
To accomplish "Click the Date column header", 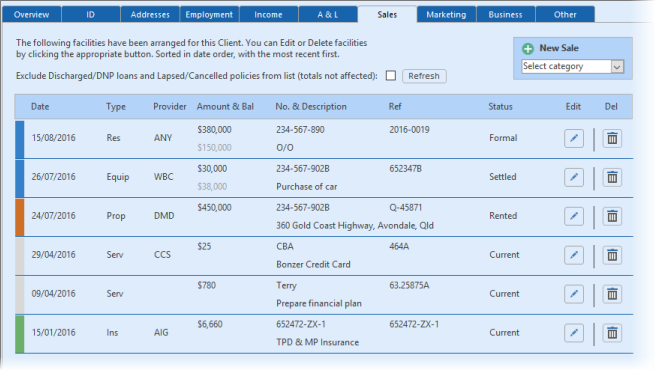I will 40,107.
